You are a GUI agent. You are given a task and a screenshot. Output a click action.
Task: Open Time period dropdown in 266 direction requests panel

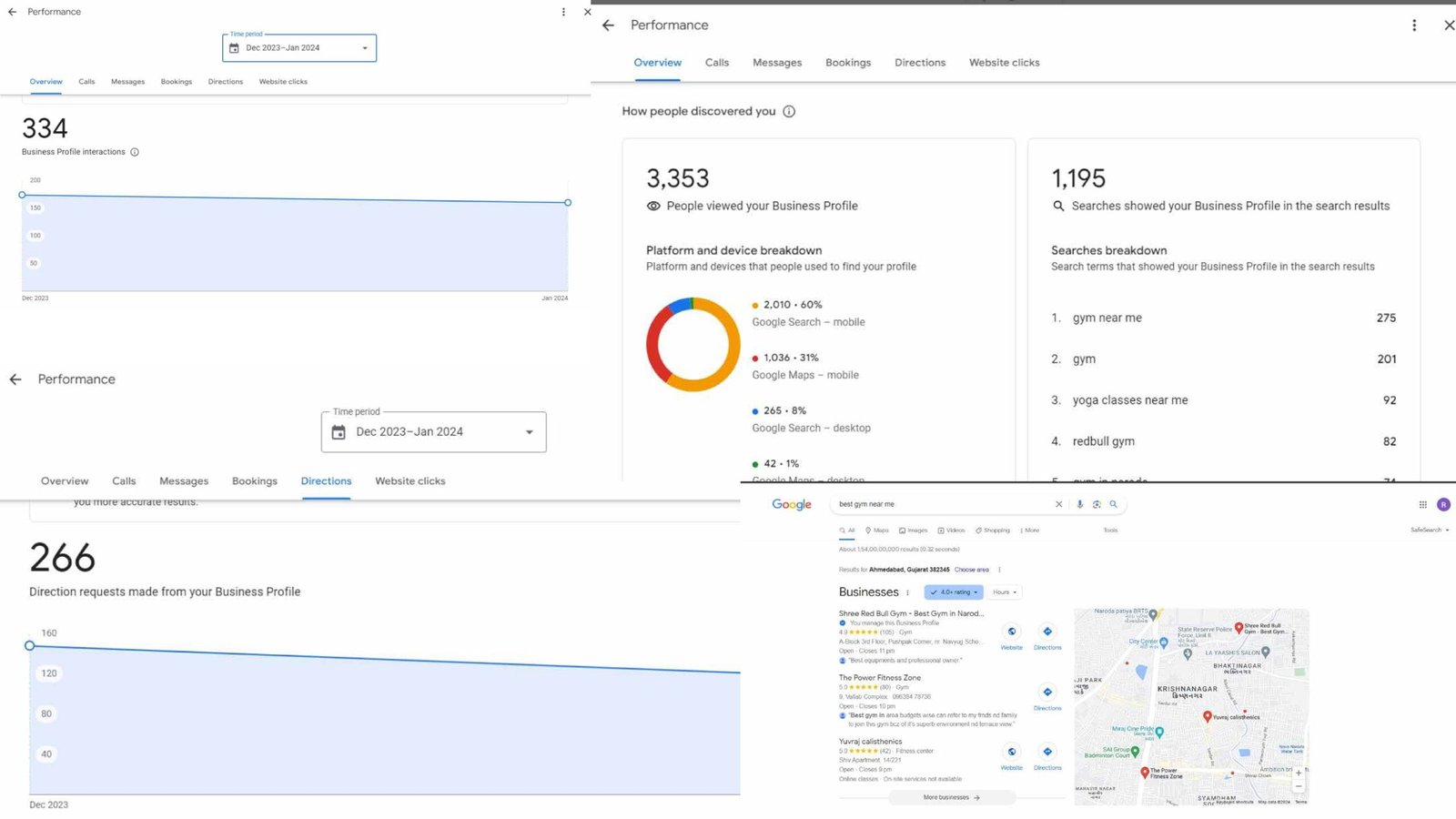(434, 432)
